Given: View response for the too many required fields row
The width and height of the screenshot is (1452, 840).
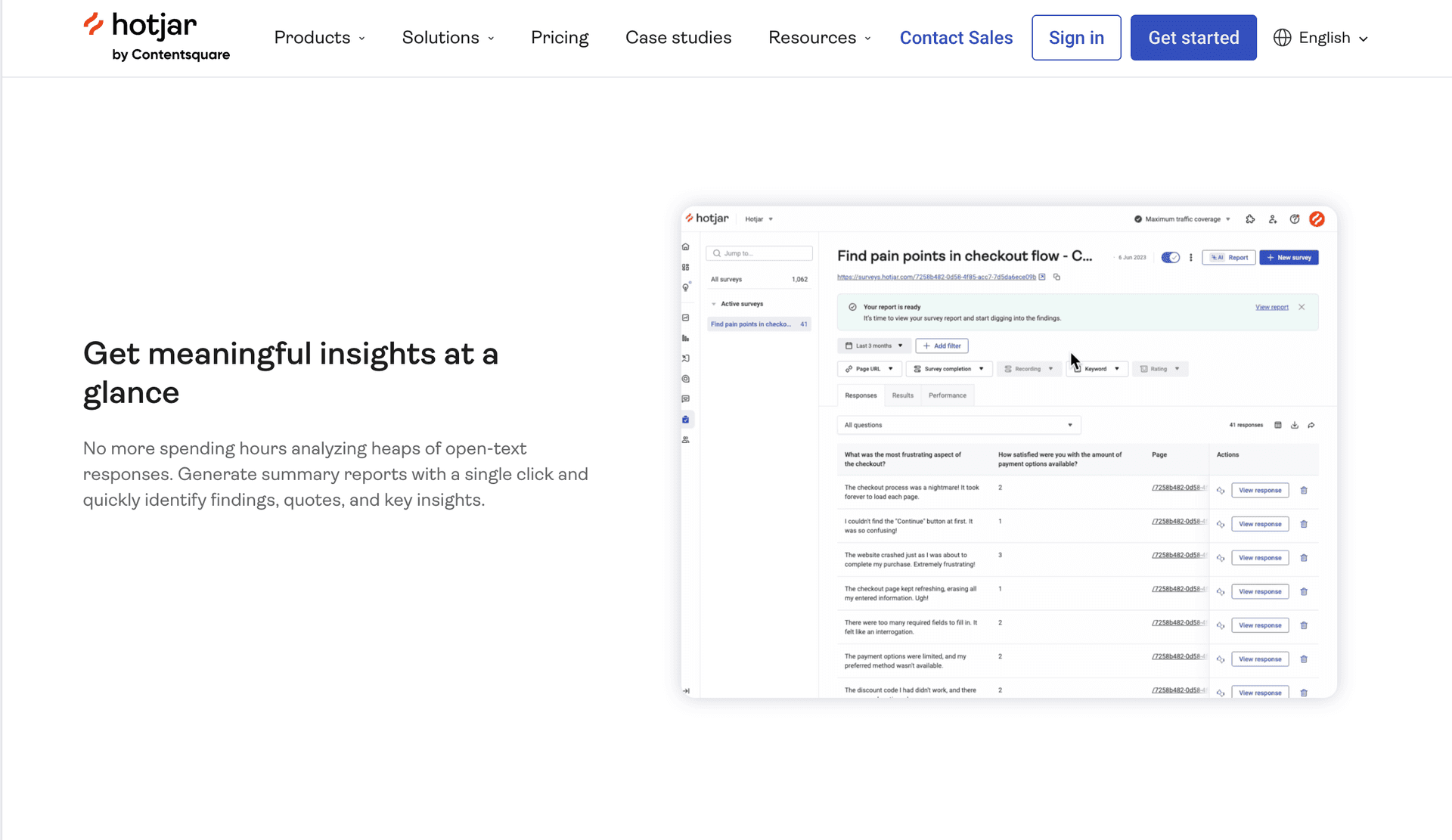Looking at the screenshot, I should coord(1260,625).
